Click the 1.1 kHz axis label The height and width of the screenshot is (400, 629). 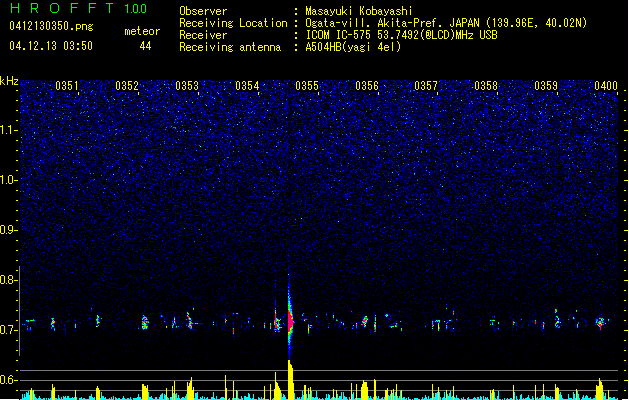click(8, 130)
